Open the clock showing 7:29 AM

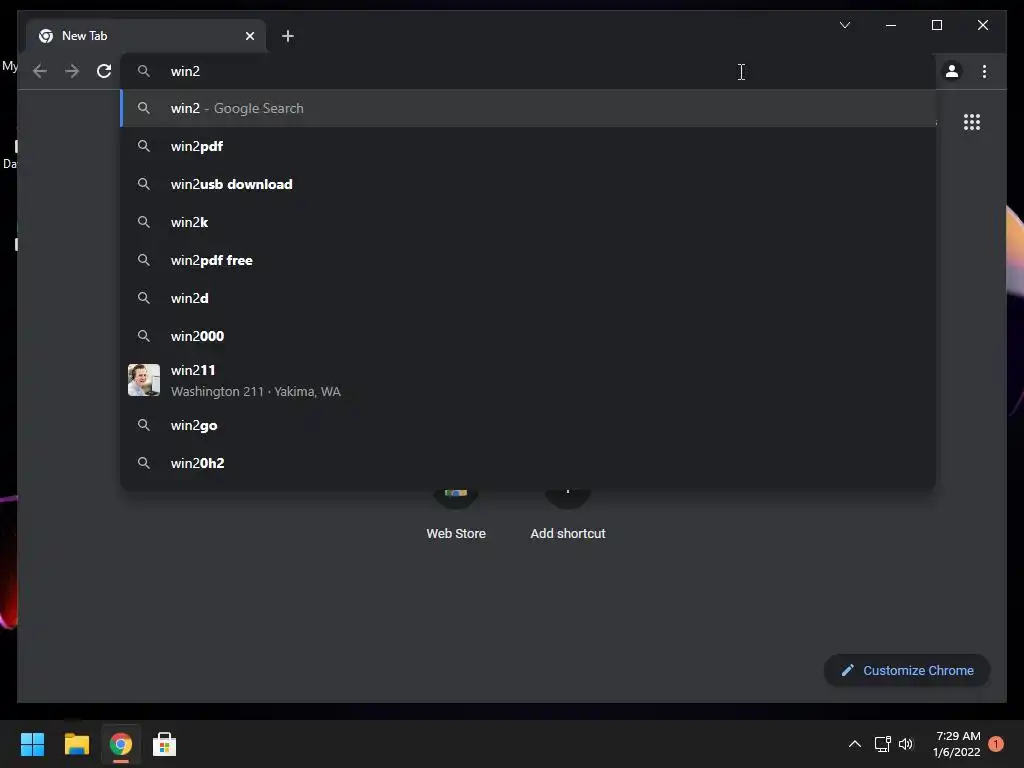[957, 744]
